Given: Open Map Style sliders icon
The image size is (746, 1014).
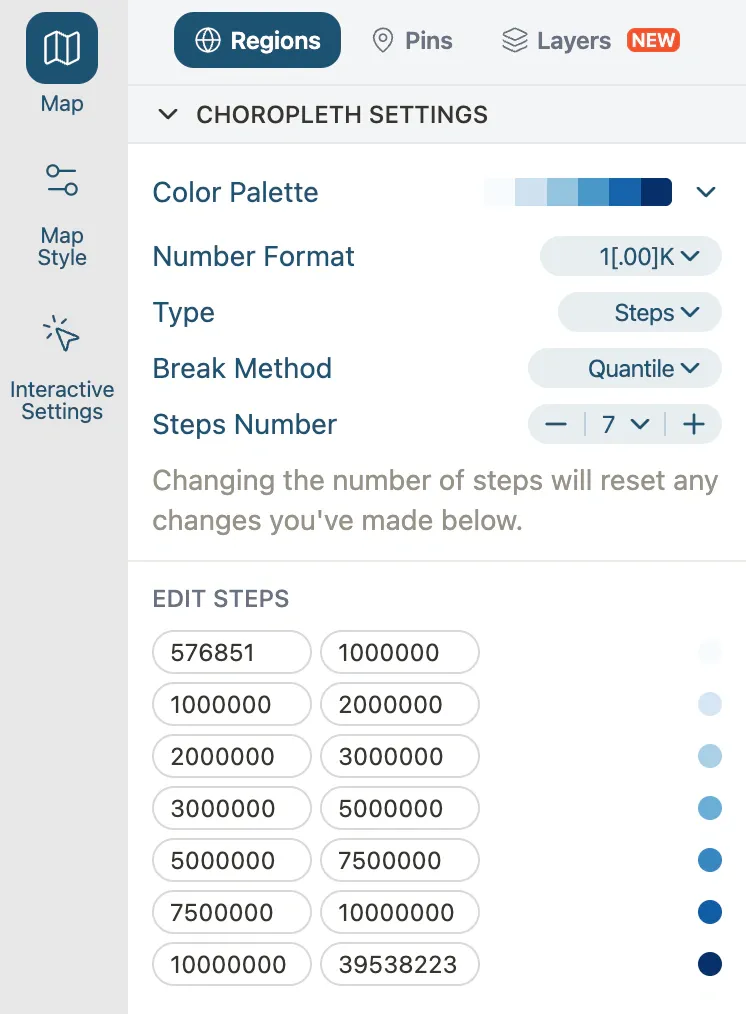Looking at the screenshot, I should (62, 181).
